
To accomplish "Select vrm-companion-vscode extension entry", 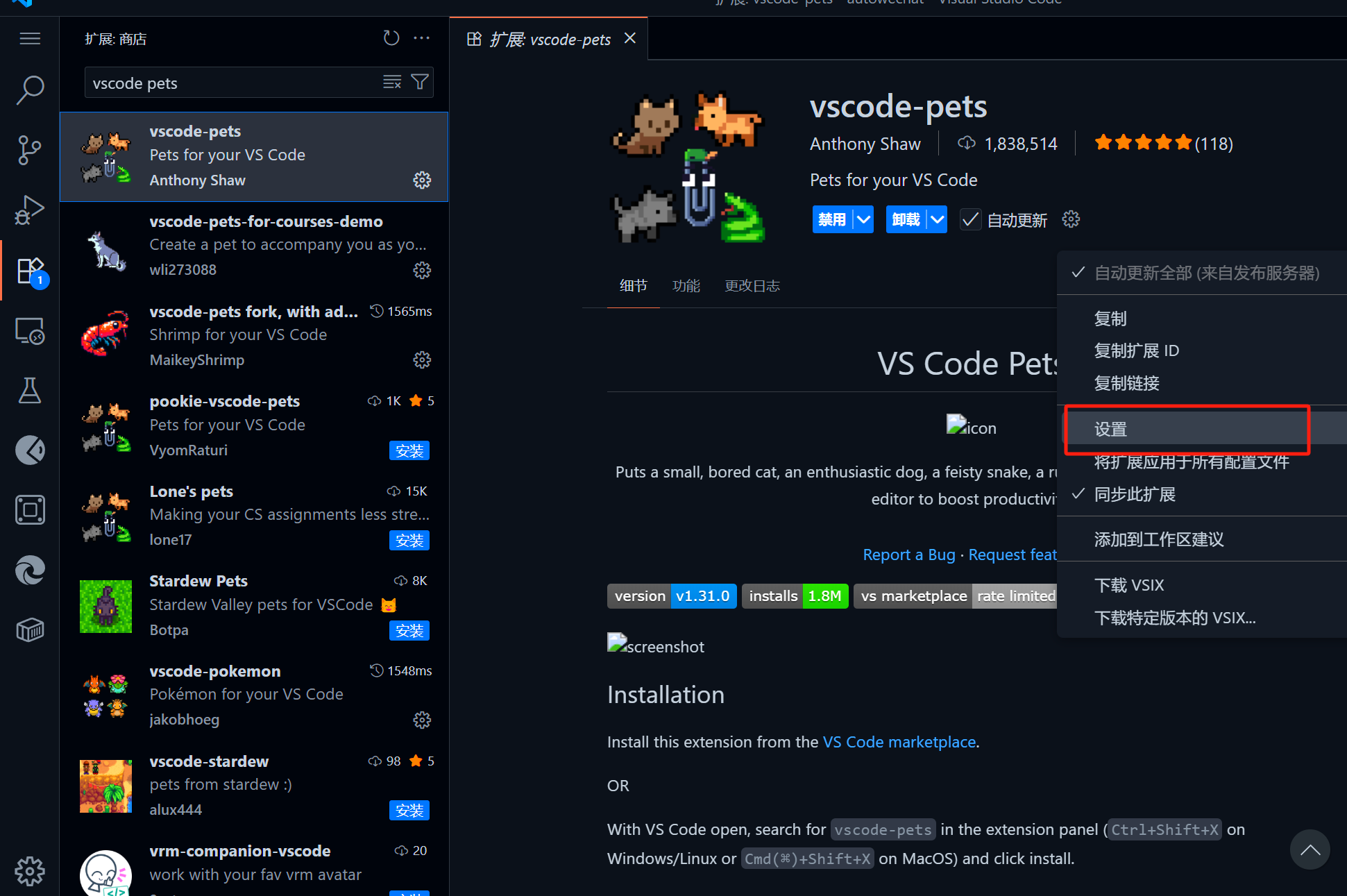I will click(x=254, y=865).
